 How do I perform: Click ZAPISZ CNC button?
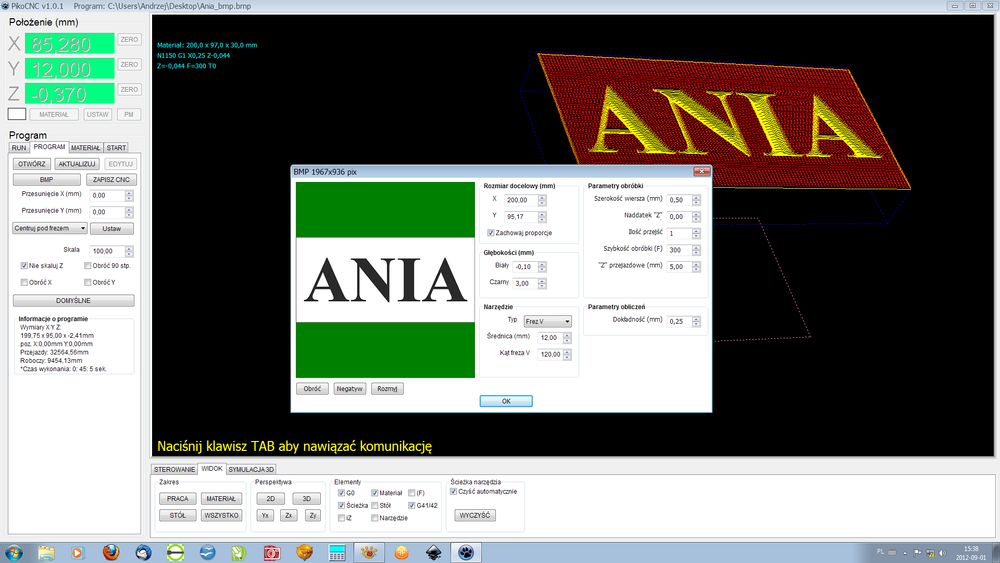[112, 180]
